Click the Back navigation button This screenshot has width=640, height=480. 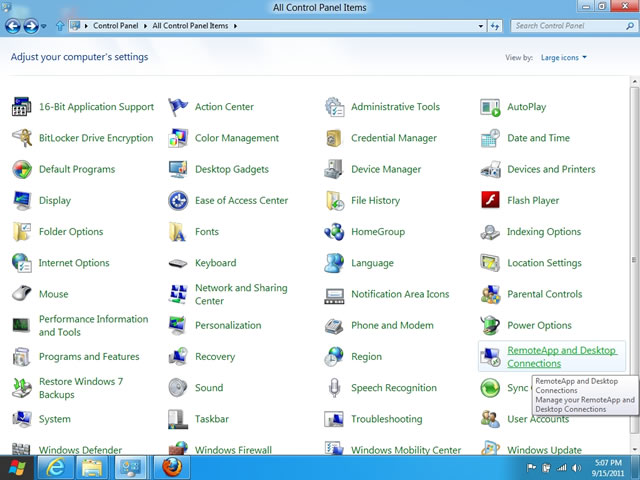pyautogui.click(x=13, y=26)
